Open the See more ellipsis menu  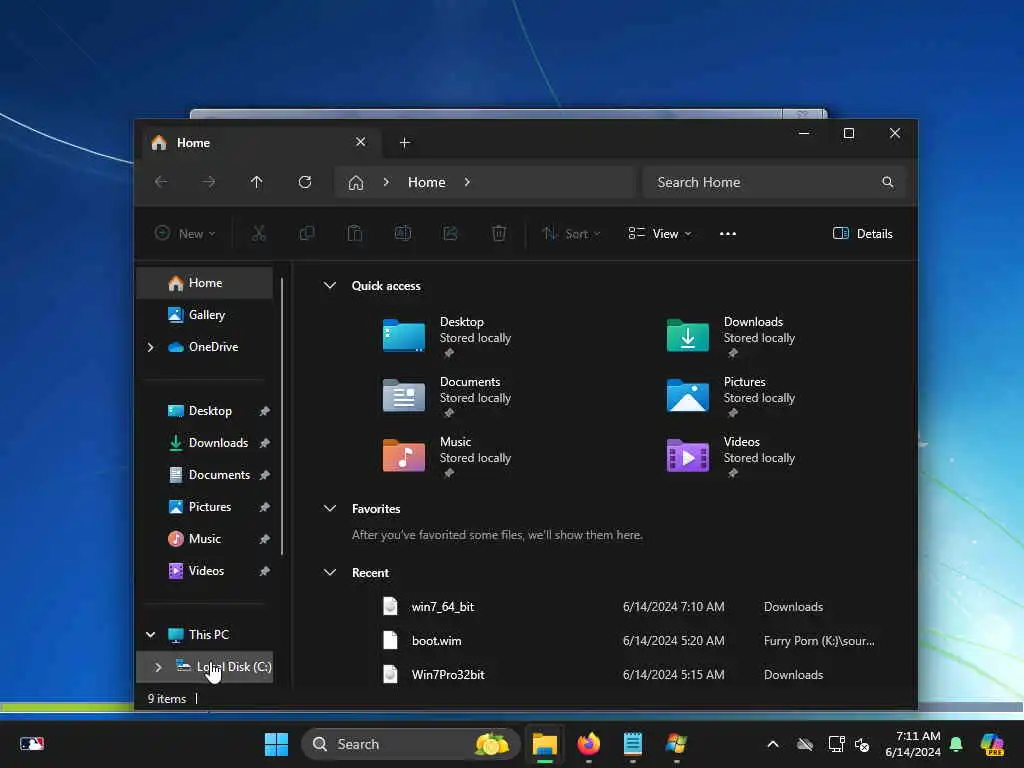pos(728,233)
